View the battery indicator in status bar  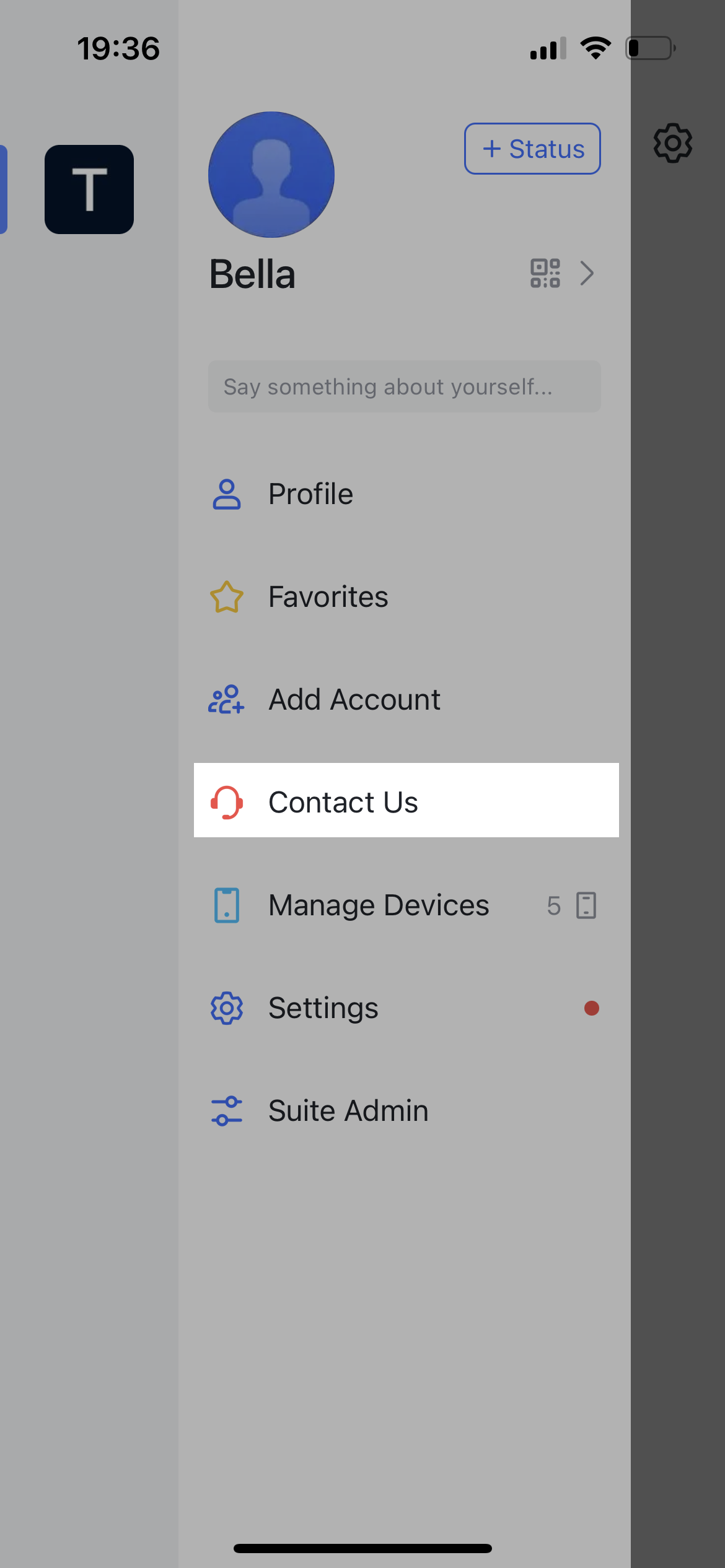[649, 47]
